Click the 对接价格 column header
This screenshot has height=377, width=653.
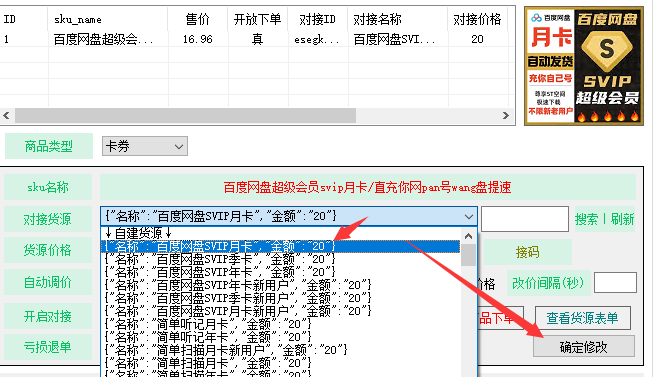tap(477, 19)
